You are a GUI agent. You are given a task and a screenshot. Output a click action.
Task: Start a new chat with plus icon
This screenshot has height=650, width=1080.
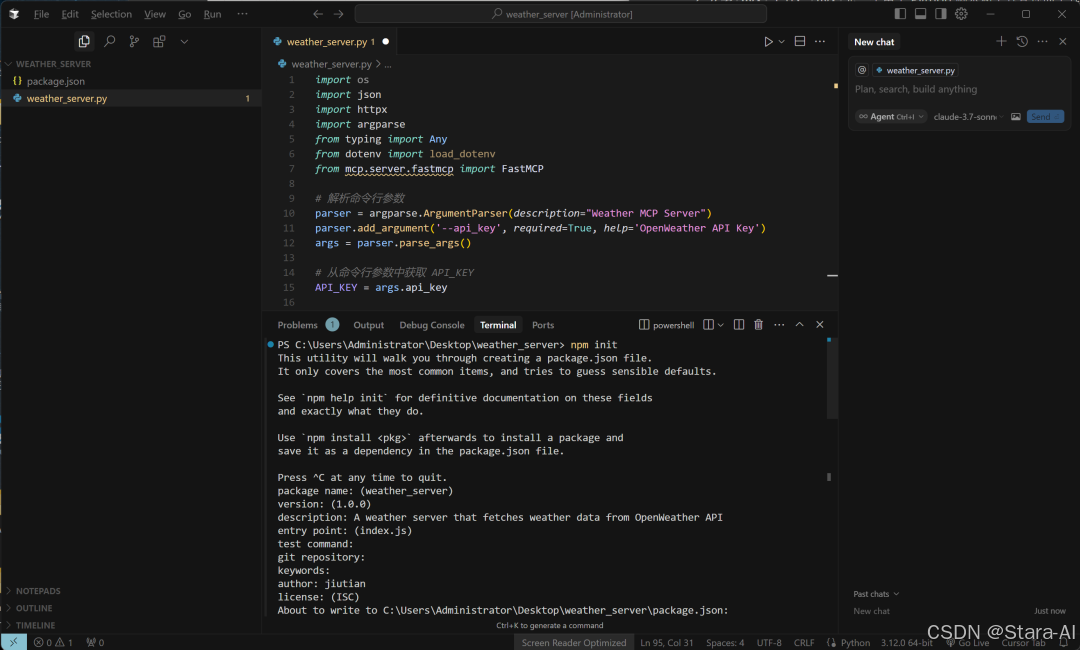click(1001, 41)
